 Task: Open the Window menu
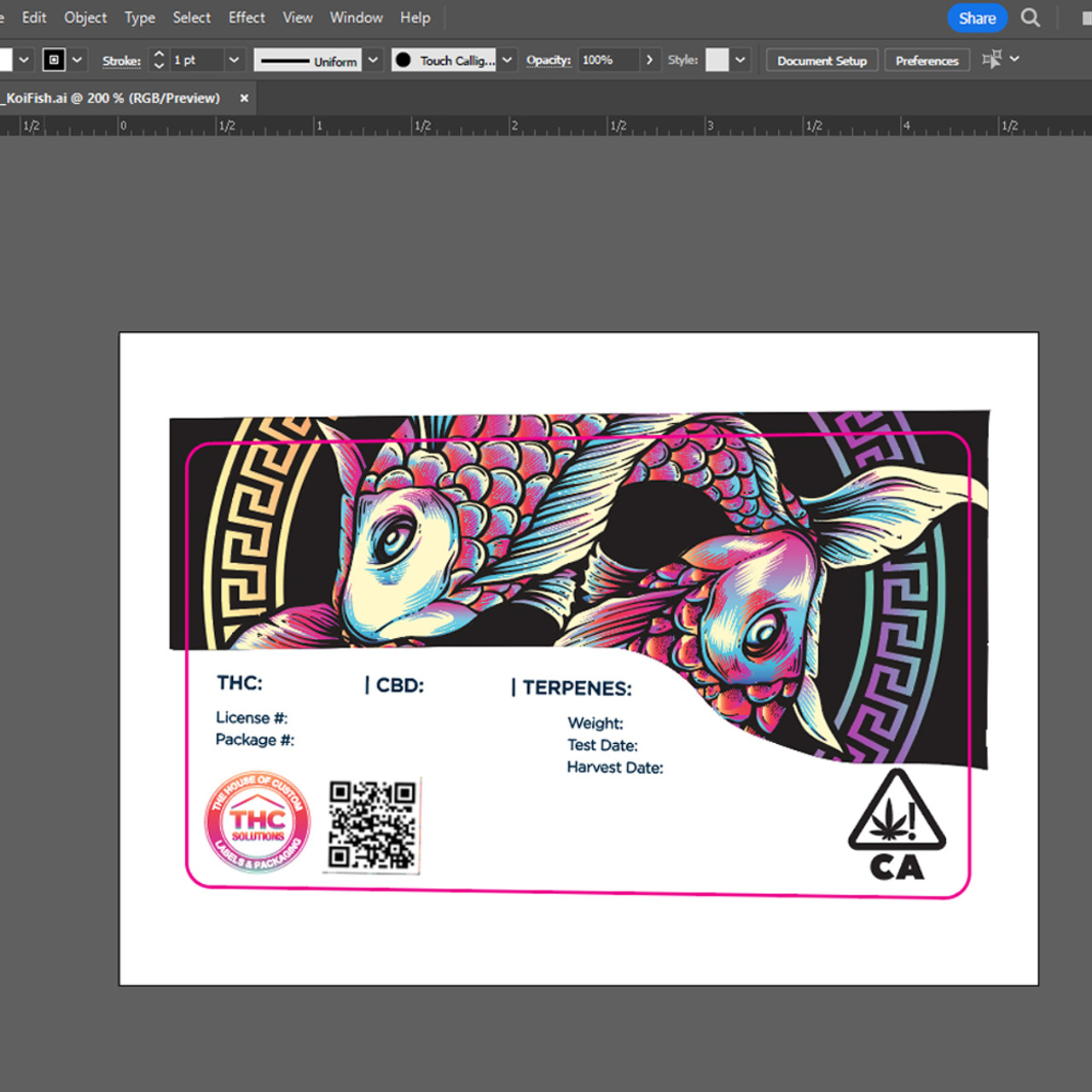[x=356, y=18]
